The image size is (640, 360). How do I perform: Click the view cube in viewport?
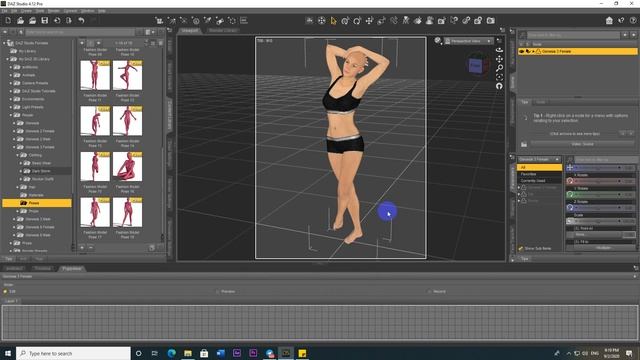[x=476, y=65]
